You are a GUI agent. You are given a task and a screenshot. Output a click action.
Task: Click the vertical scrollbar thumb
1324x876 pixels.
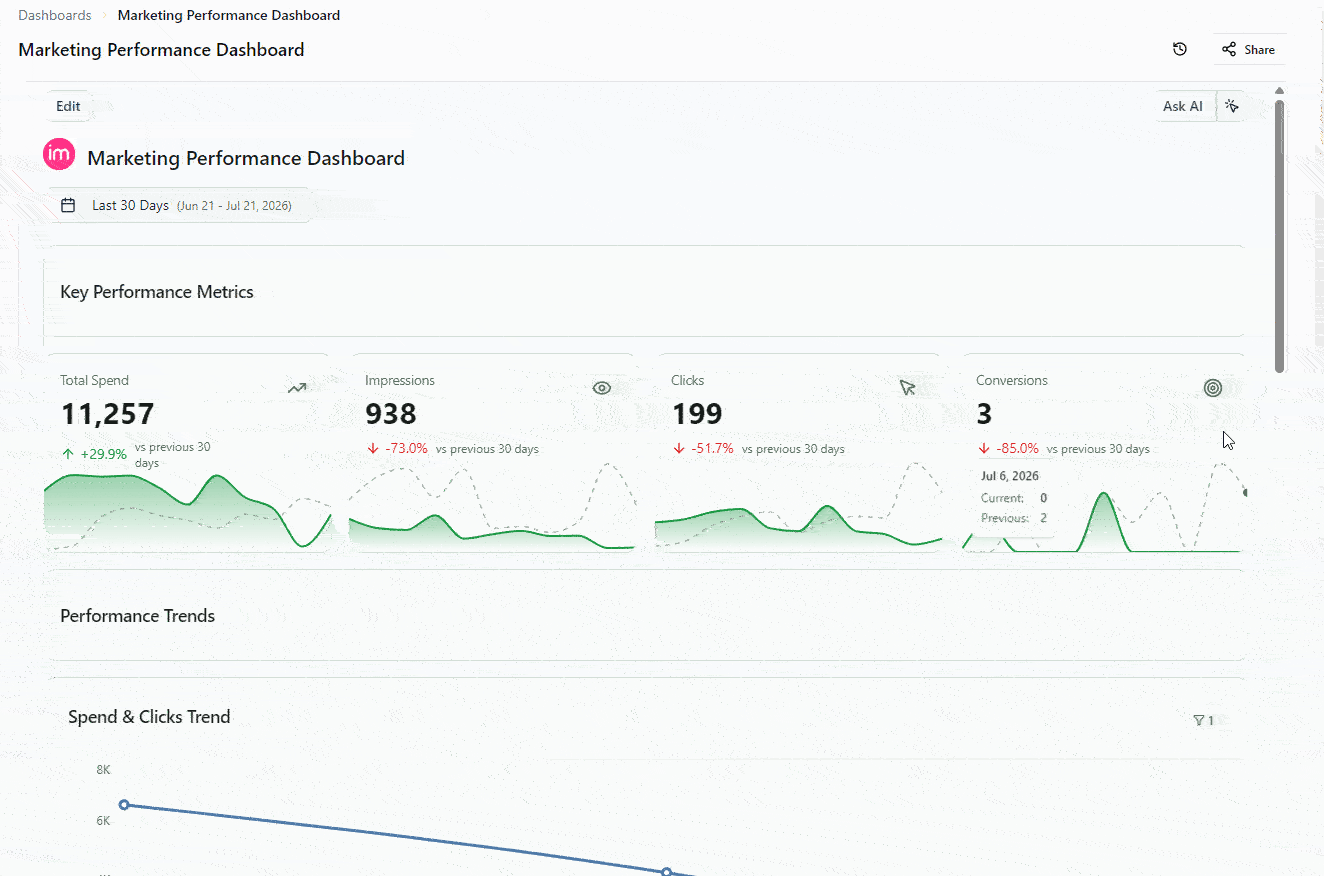(x=1280, y=235)
